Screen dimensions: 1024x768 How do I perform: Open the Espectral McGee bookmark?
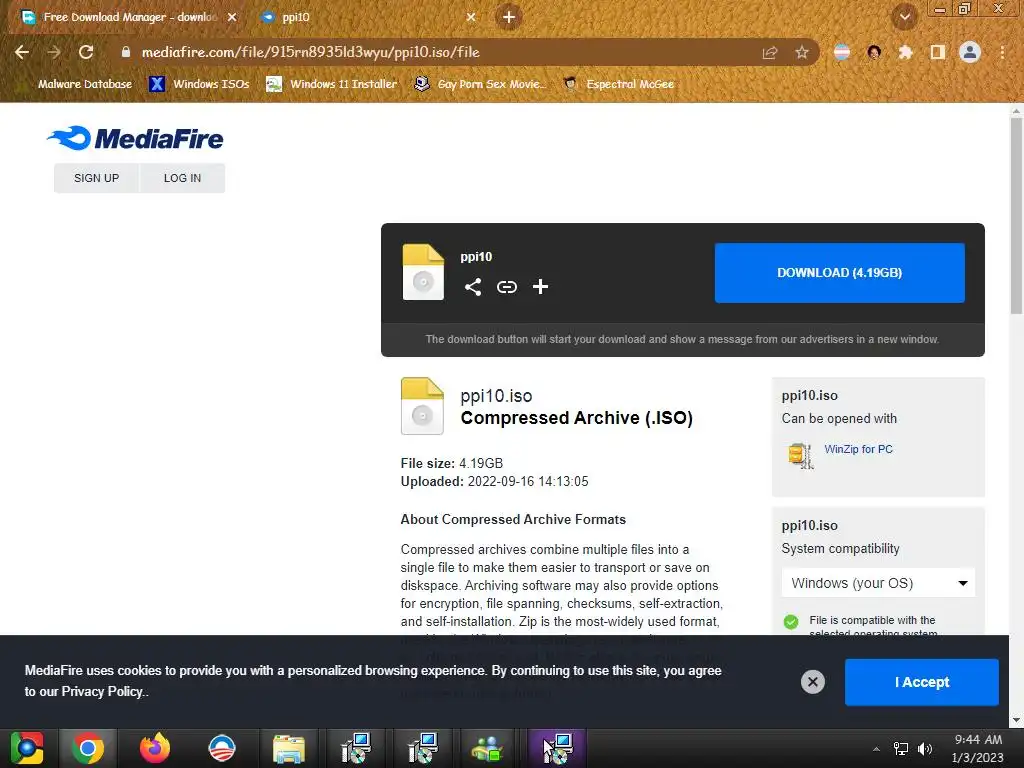point(618,84)
